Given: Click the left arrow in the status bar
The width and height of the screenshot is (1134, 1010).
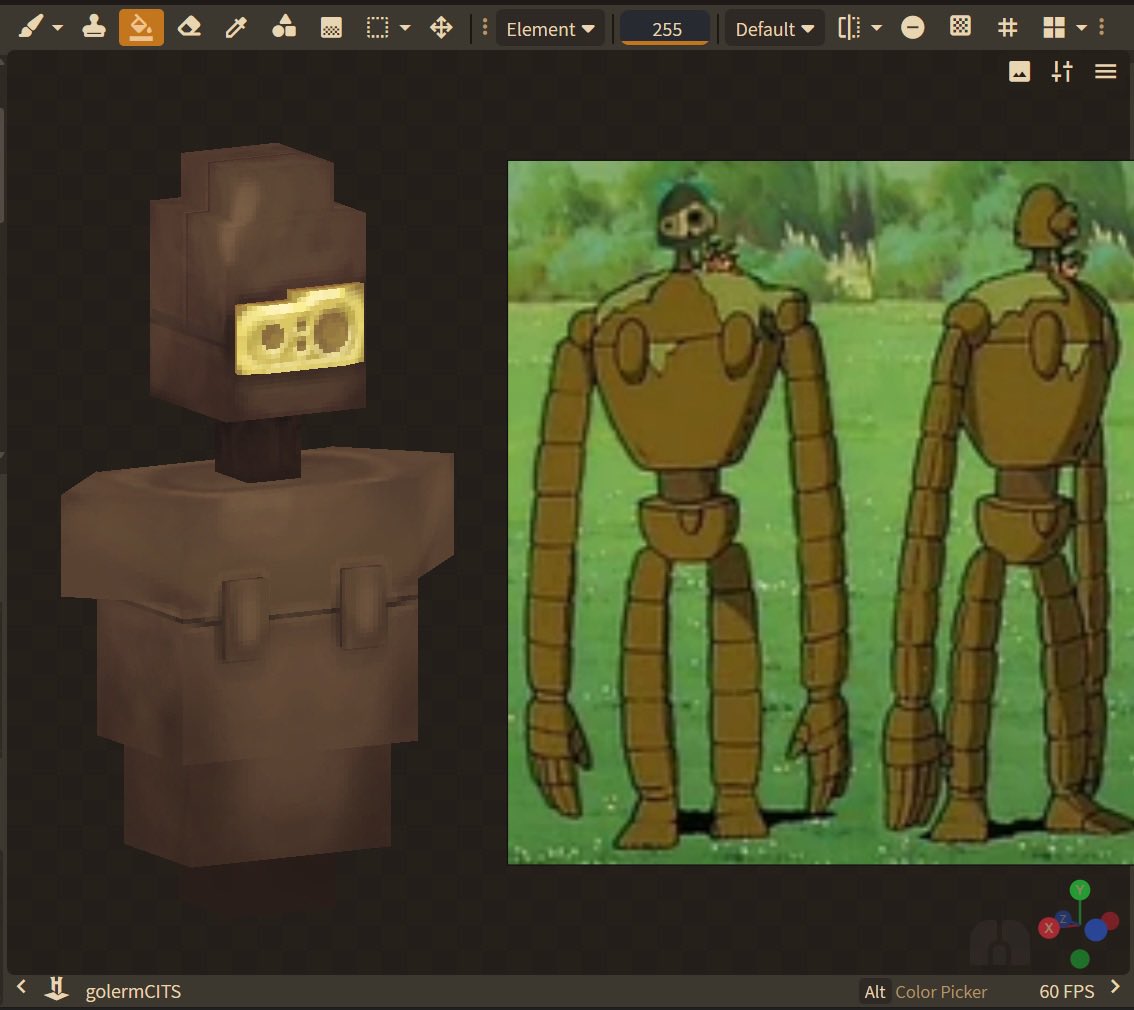Looking at the screenshot, I should pos(21,987).
